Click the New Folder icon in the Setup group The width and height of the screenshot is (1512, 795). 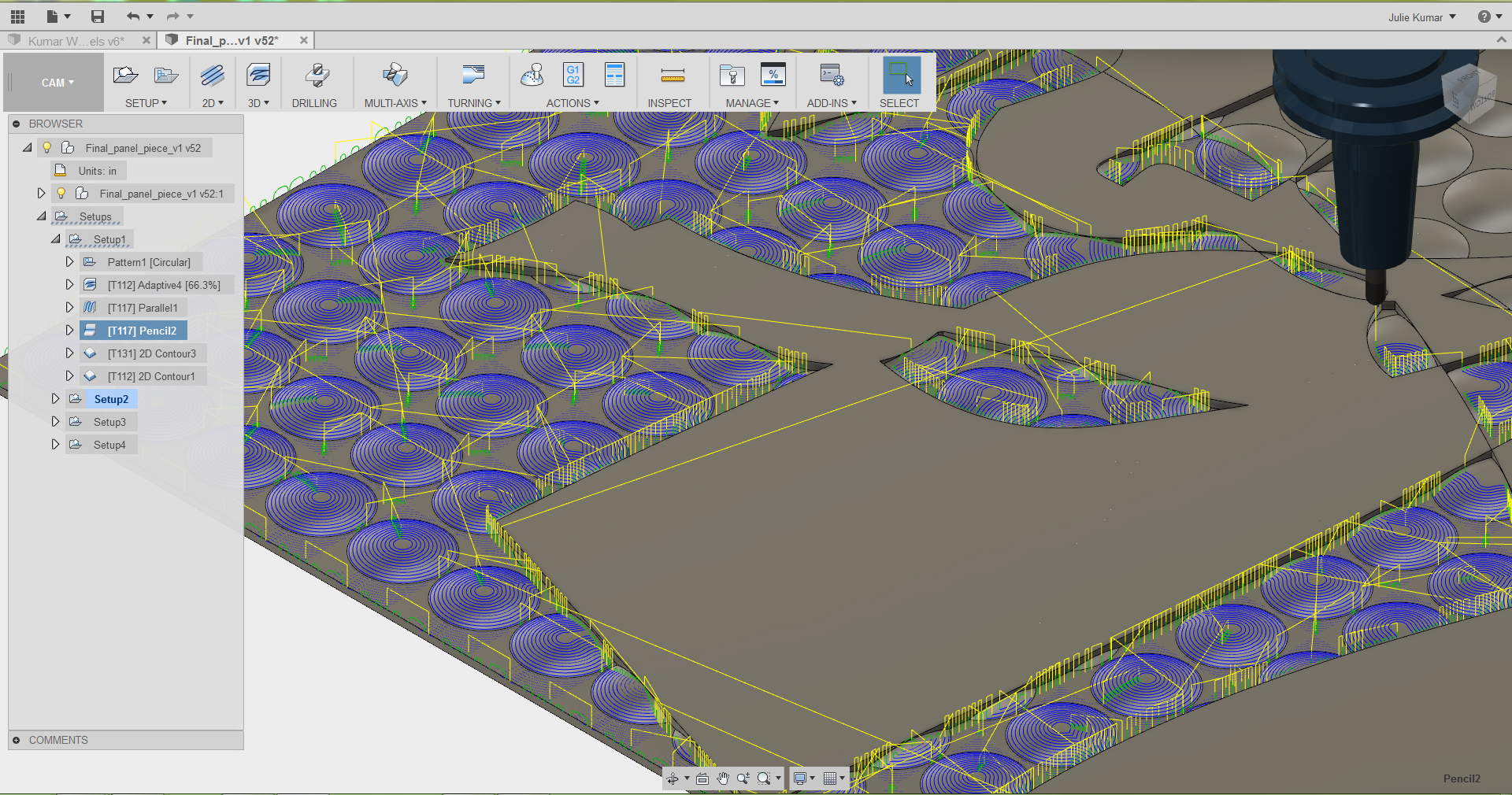click(166, 76)
